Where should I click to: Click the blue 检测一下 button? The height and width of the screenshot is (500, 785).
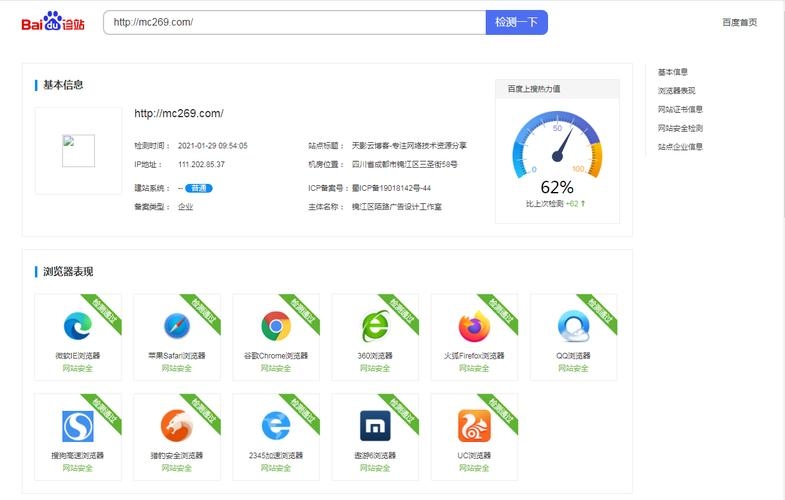point(517,23)
